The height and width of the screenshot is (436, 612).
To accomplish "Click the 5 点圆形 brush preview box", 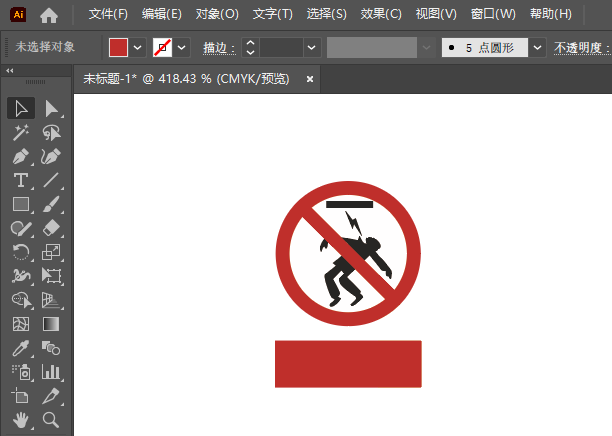I will click(x=485, y=48).
